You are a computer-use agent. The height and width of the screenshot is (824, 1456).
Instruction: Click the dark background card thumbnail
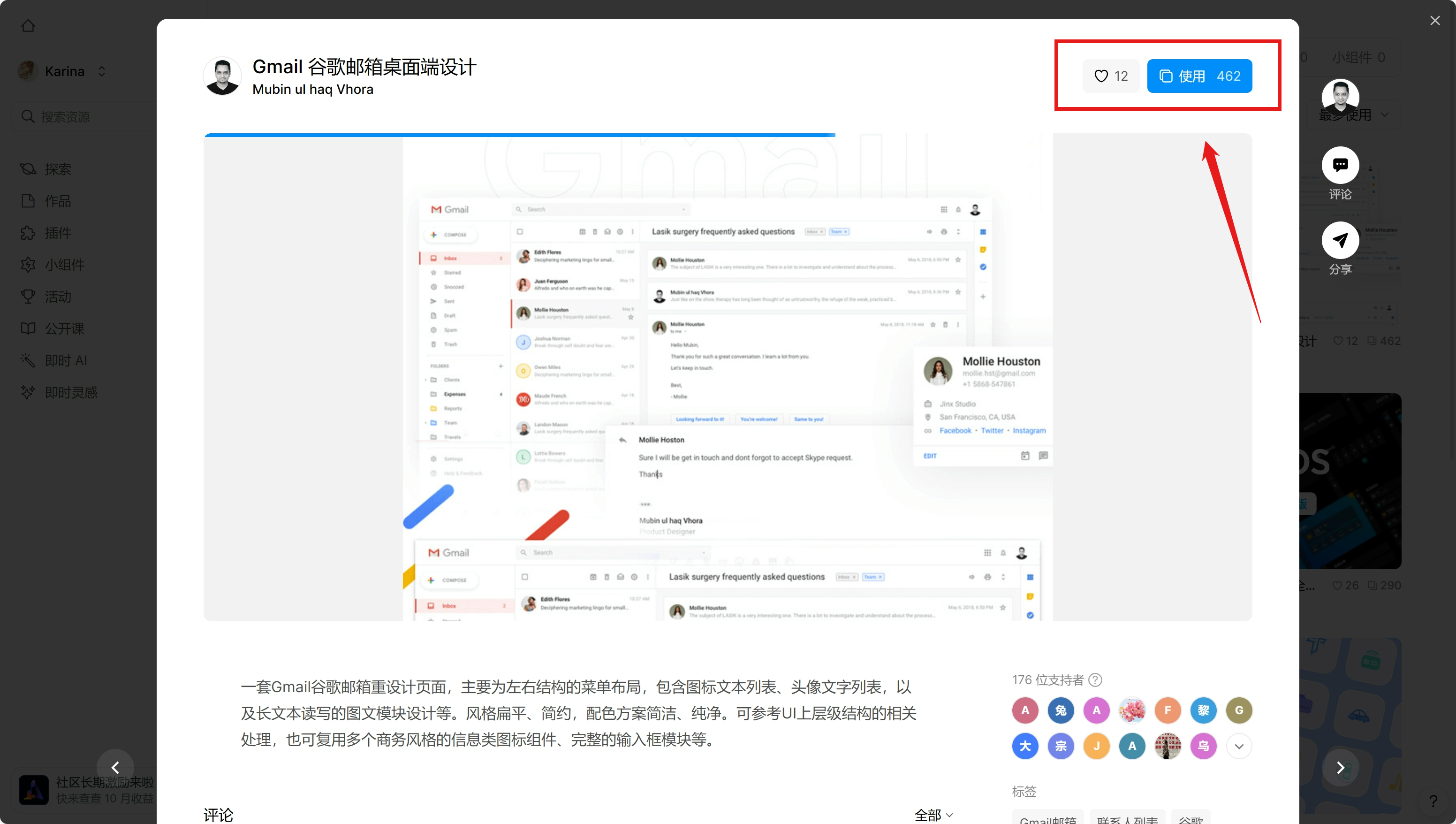pyautogui.click(x=1350, y=481)
